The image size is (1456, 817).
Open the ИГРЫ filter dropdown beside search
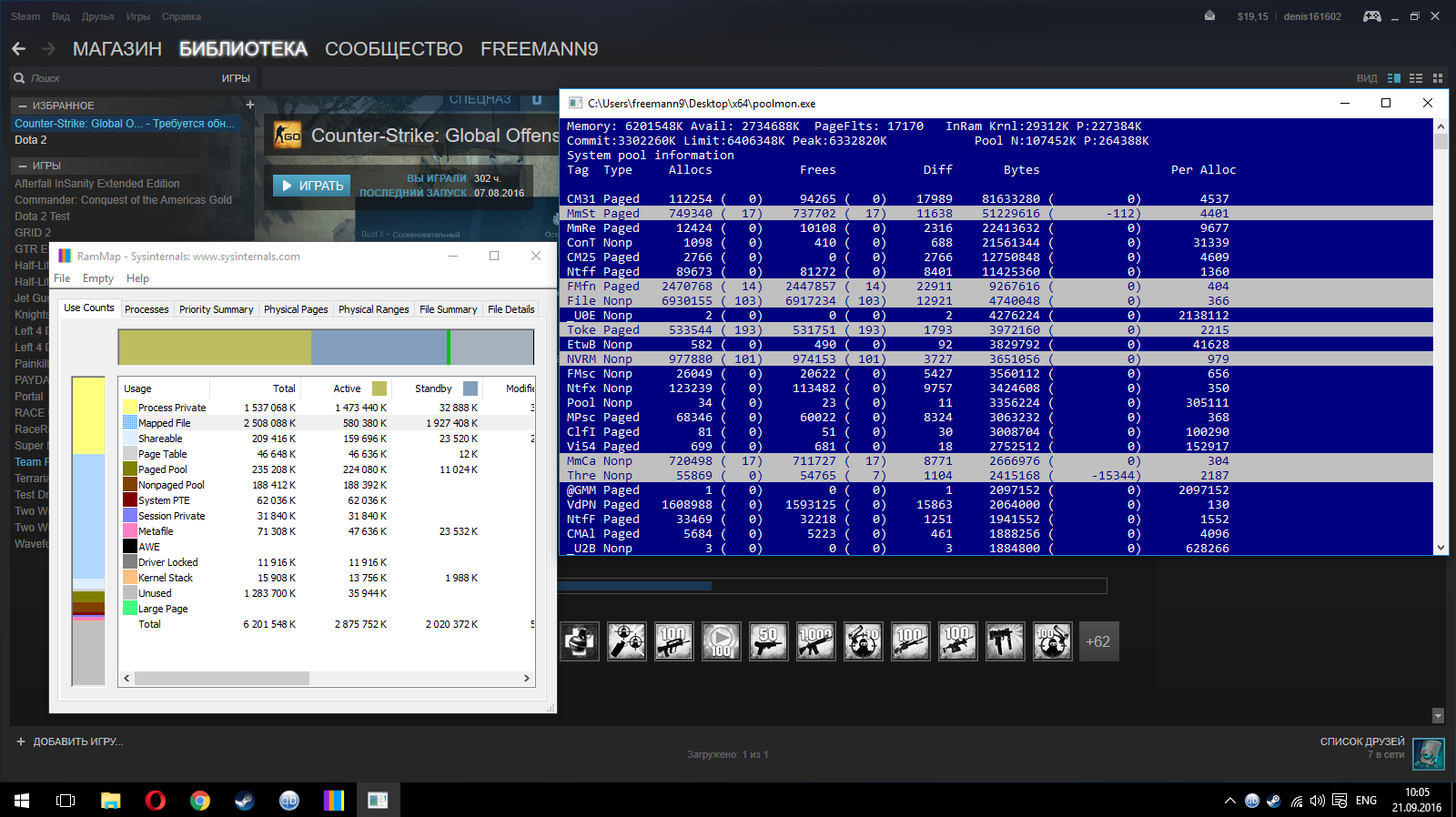point(236,78)
